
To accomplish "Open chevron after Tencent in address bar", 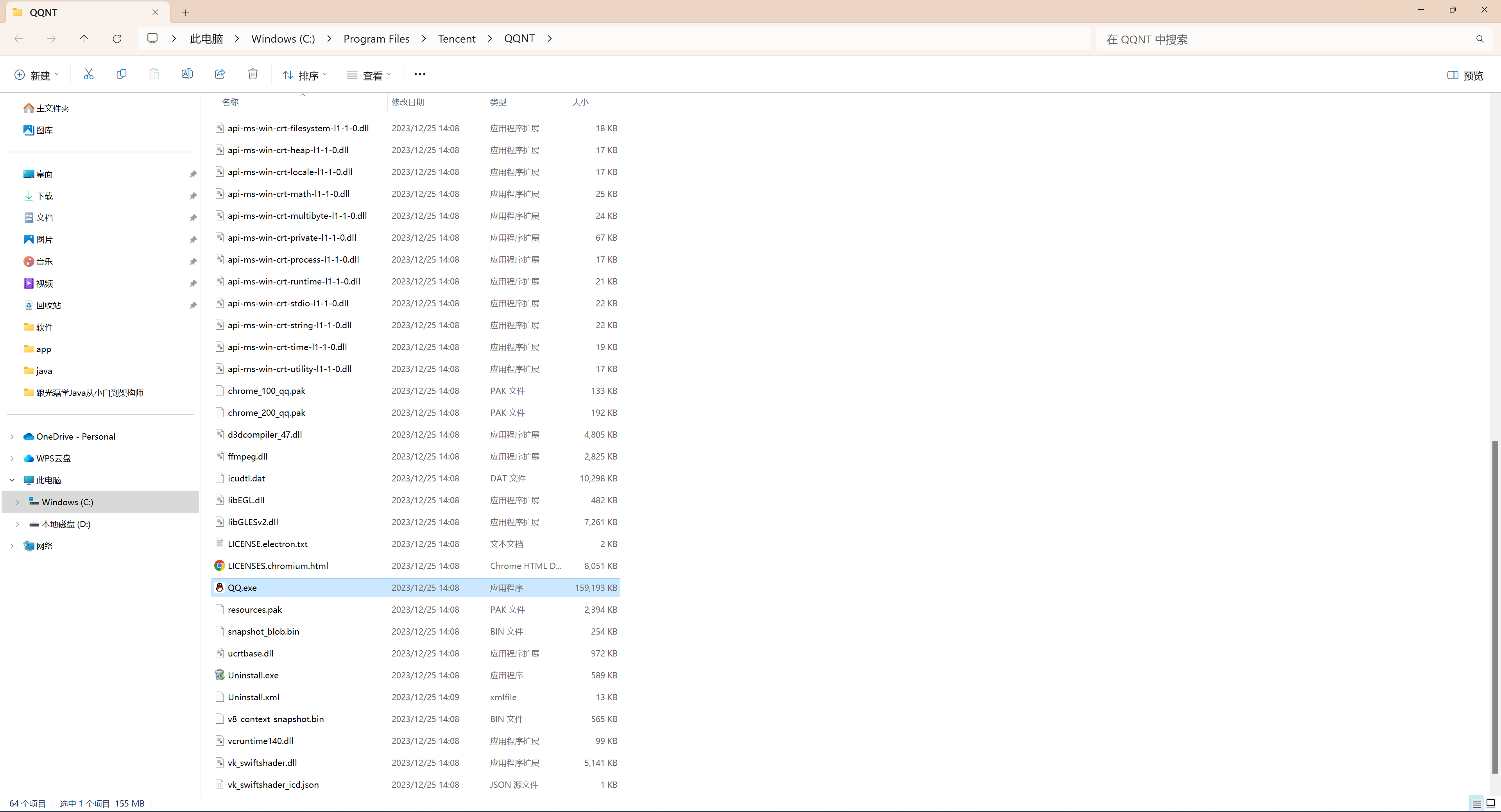I will pos(489,38).
